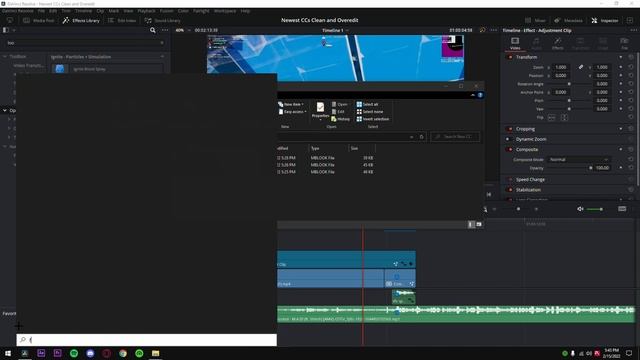Click the Explorer search box

[x=455, y=136]
